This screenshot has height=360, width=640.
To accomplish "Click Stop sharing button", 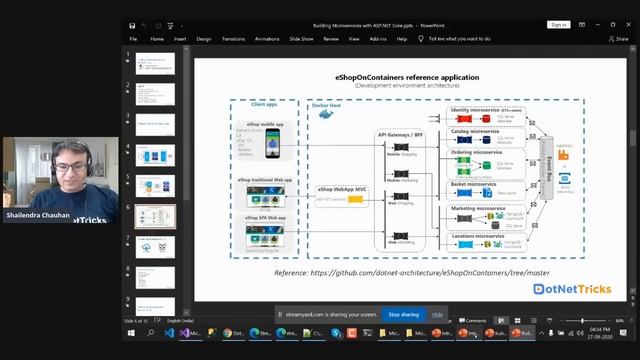I will pos(403,315).
